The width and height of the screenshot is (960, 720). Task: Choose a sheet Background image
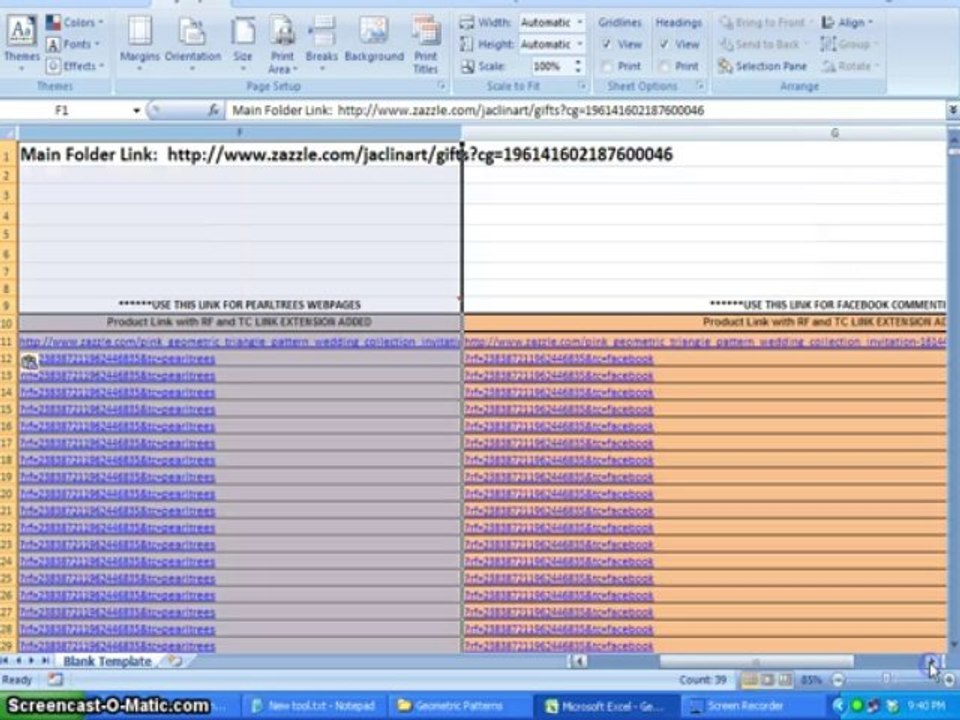point(374,40)
